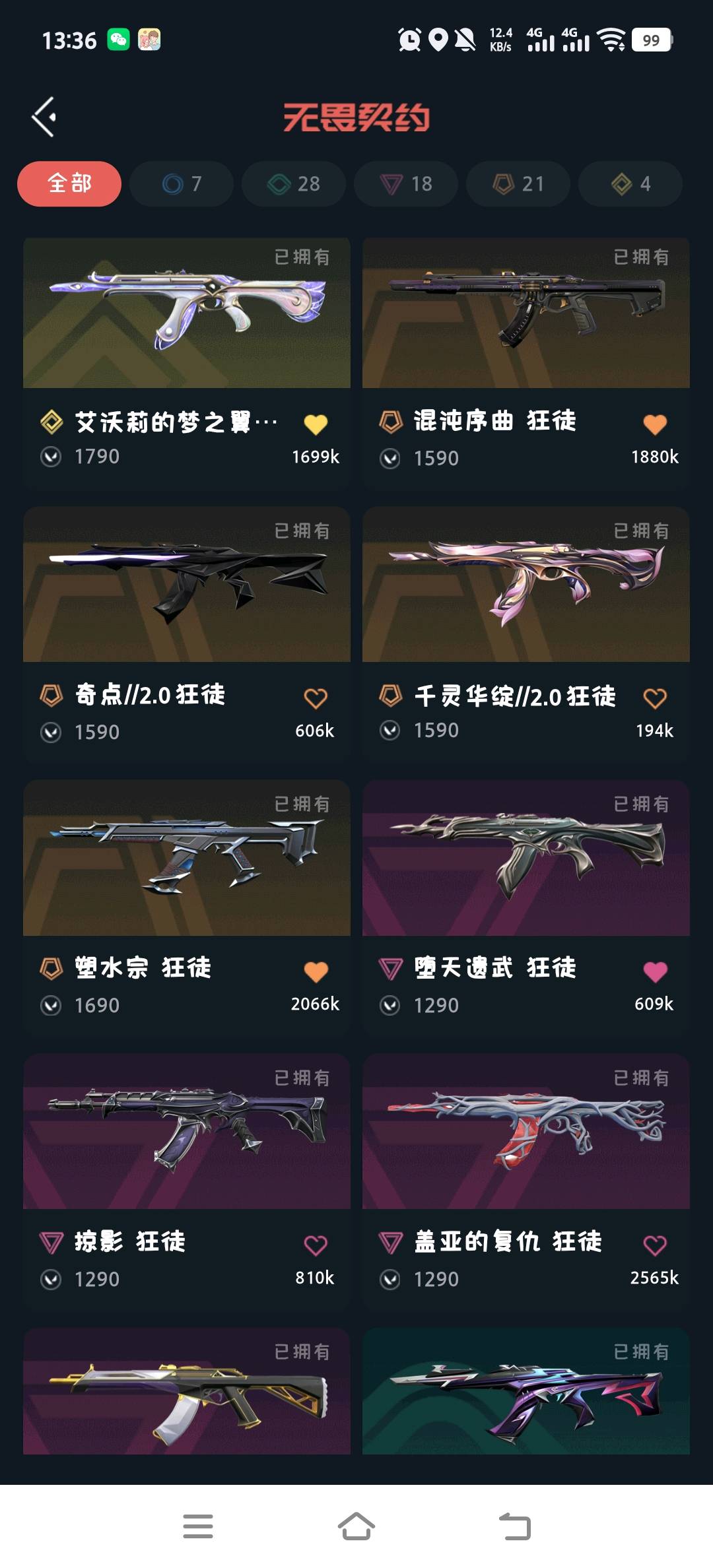This screenshot has height=1568, width=713.
Task: Choose the yellow diamond tier tab with 4
Action: pos(630,183)
